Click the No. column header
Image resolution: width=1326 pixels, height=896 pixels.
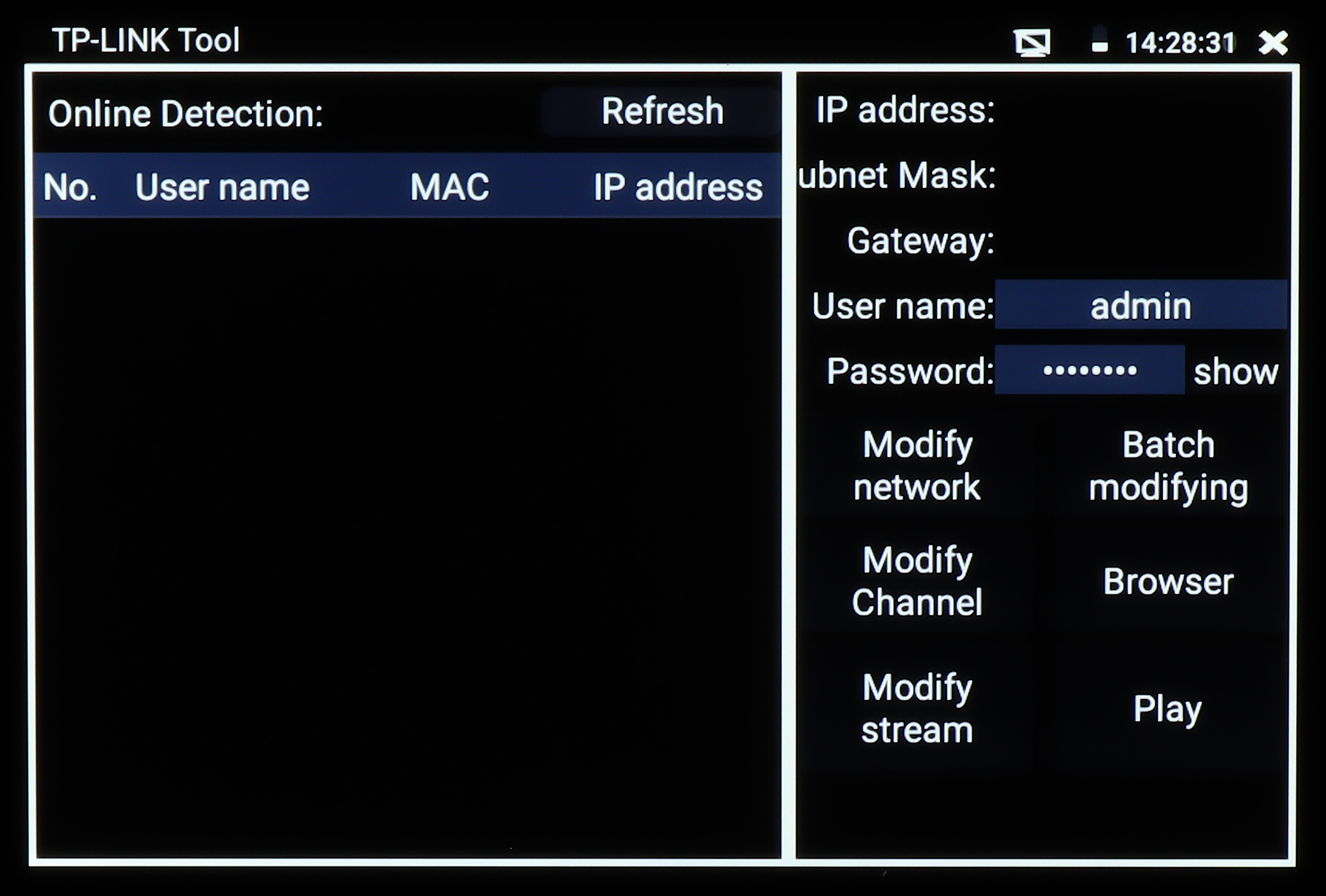pyautogui.click(x=70, y=187)
